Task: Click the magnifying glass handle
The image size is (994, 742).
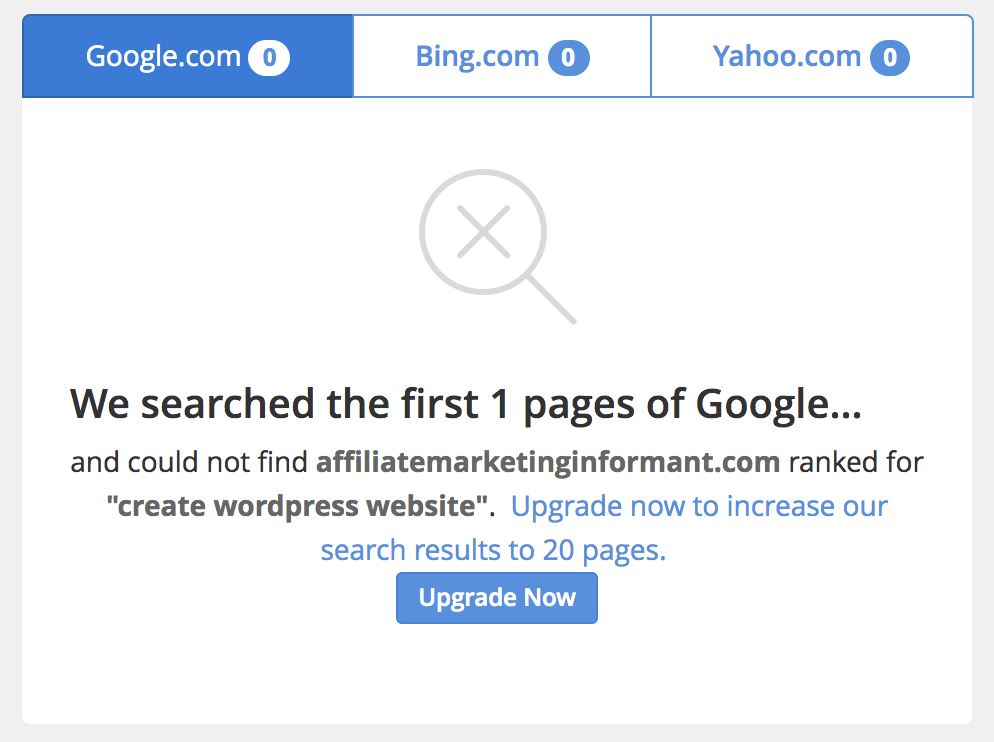Action: (x=550, y=299)
